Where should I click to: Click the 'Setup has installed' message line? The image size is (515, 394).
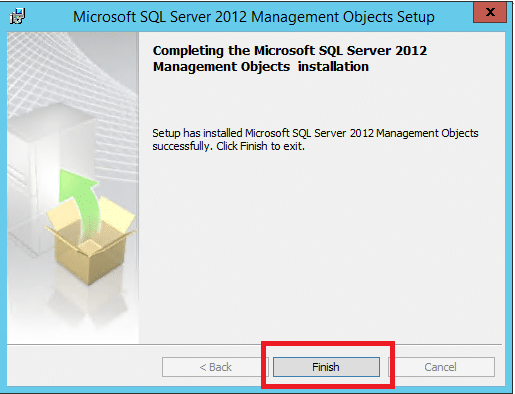[x=315, y=133]
